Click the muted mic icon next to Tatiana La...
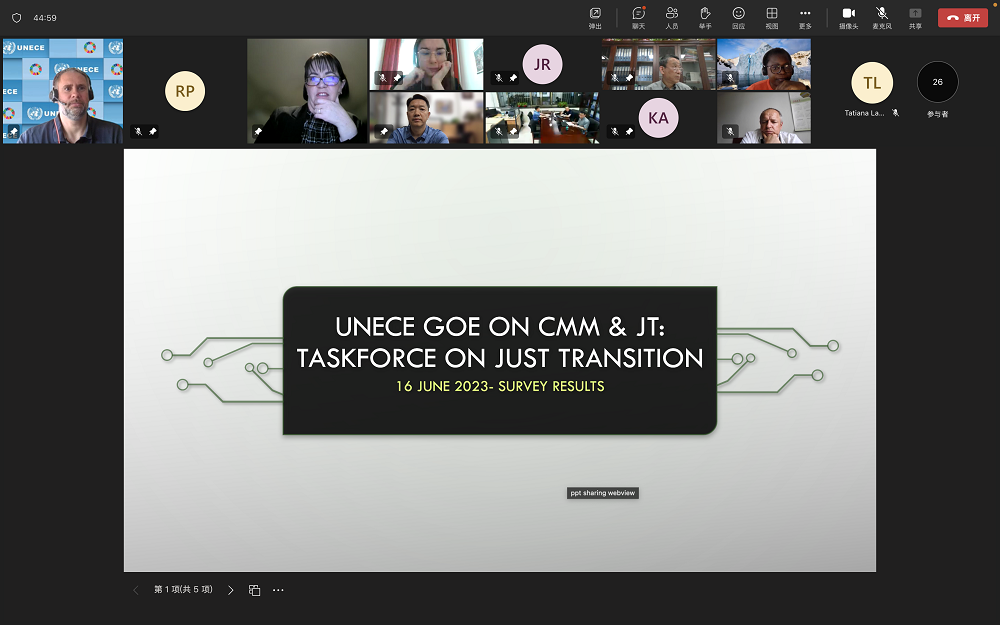Viewport: 1000px width, 625px height. [x=895, y=113]
